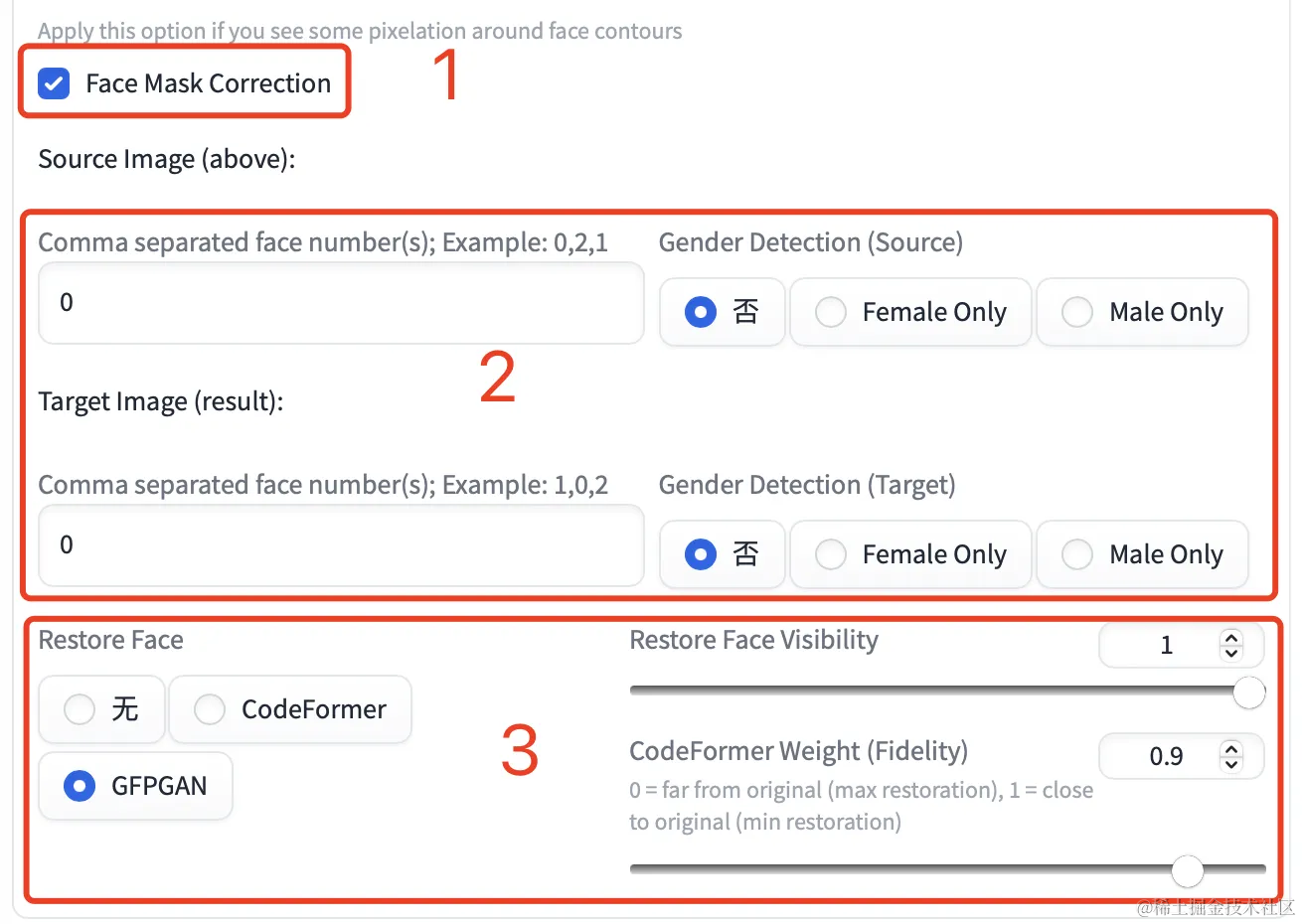Click the CodeFormer Weight slider handle
Image resolution: width=1302 pixels, height=924 pixels.
[1187, 871]
